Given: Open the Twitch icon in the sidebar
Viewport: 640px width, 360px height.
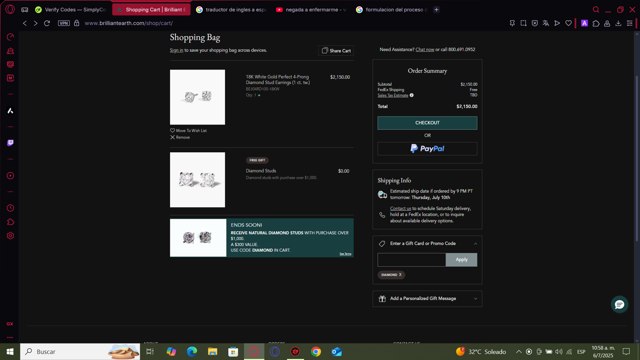Looking at the screenshot, I should tap(10, 143).
